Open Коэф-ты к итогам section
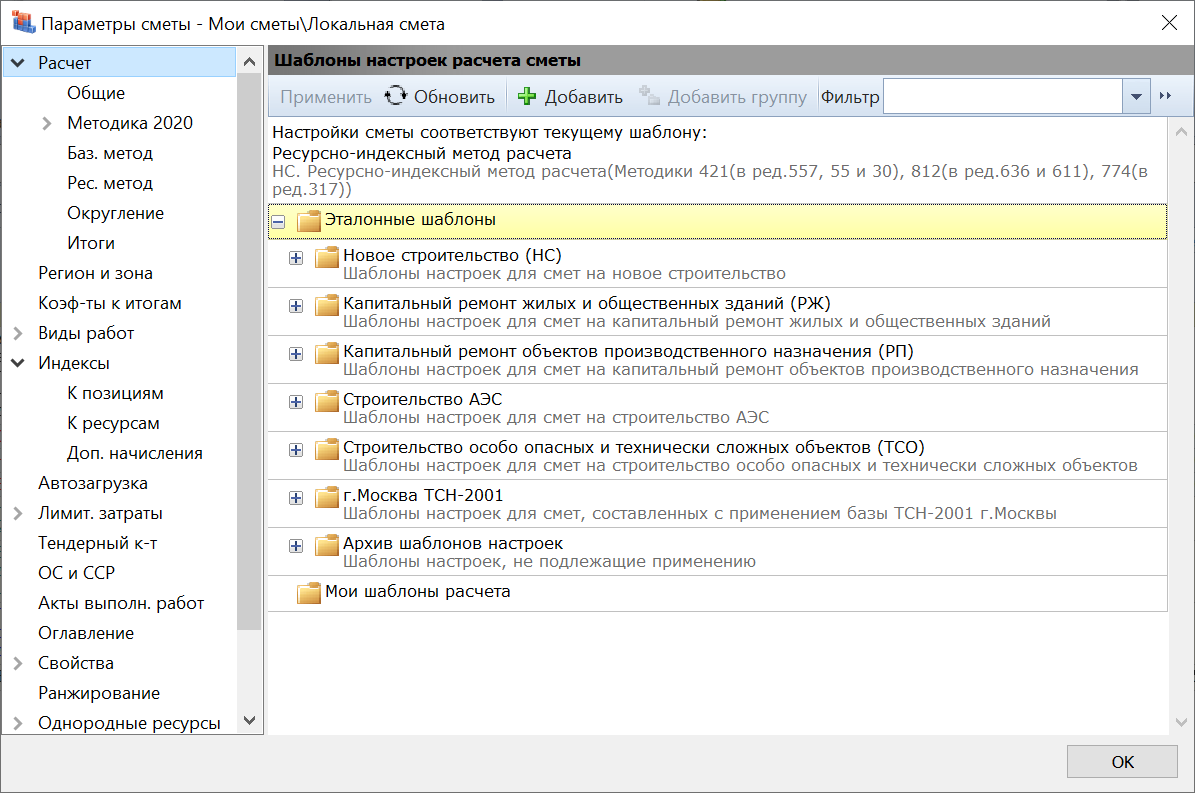The height and width of the screenshot is (793, 1195). [x=110, y=303]
